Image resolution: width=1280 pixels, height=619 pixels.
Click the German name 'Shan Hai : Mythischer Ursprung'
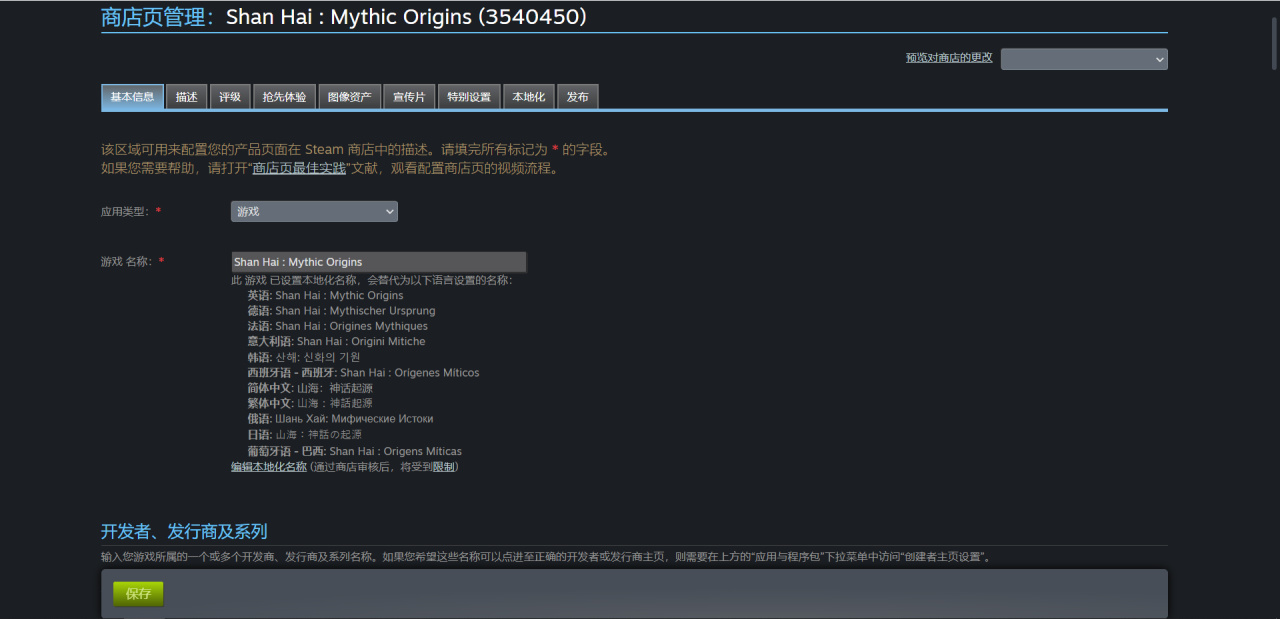coord(355,311)
